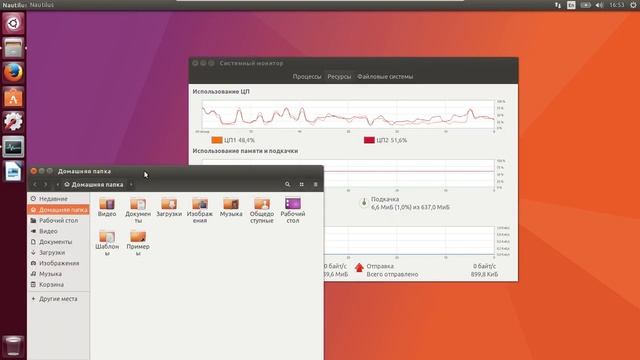Select Изображения in Files sidebar

(58, 263)
